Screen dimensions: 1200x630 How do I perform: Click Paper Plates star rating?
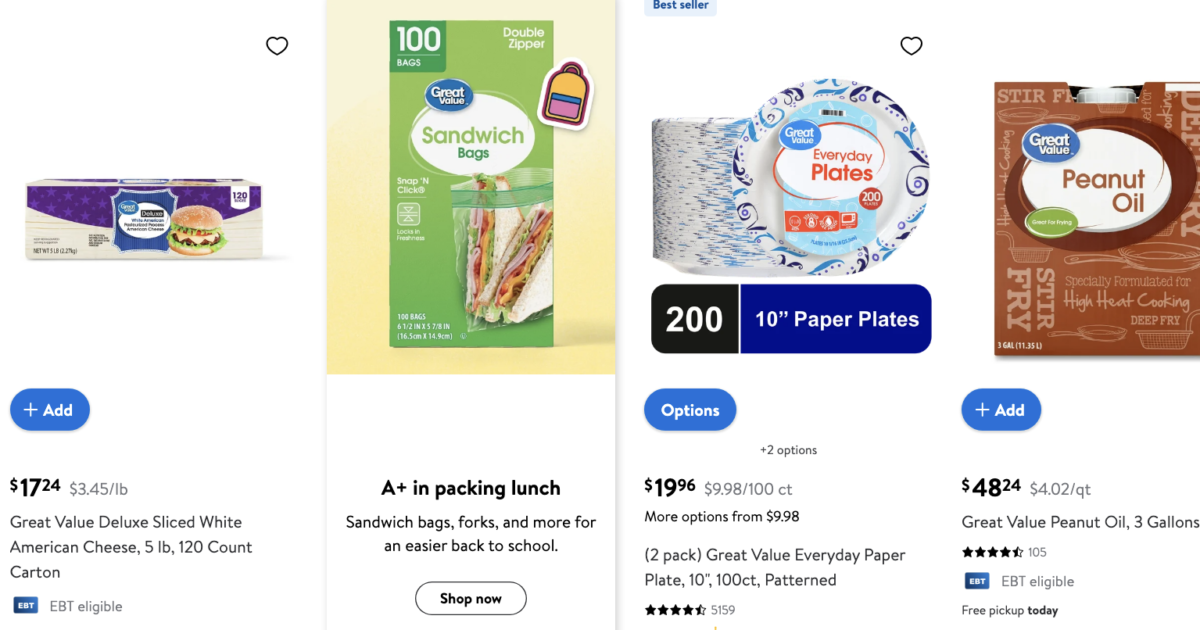[x=675, y=609]
